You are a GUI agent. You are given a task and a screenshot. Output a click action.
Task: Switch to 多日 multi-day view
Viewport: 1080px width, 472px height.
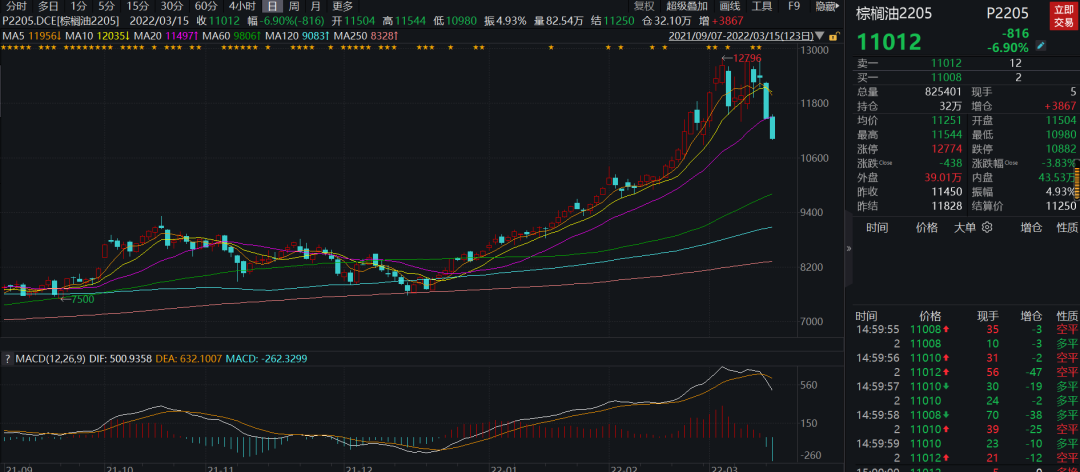click(x=48, y=6)
